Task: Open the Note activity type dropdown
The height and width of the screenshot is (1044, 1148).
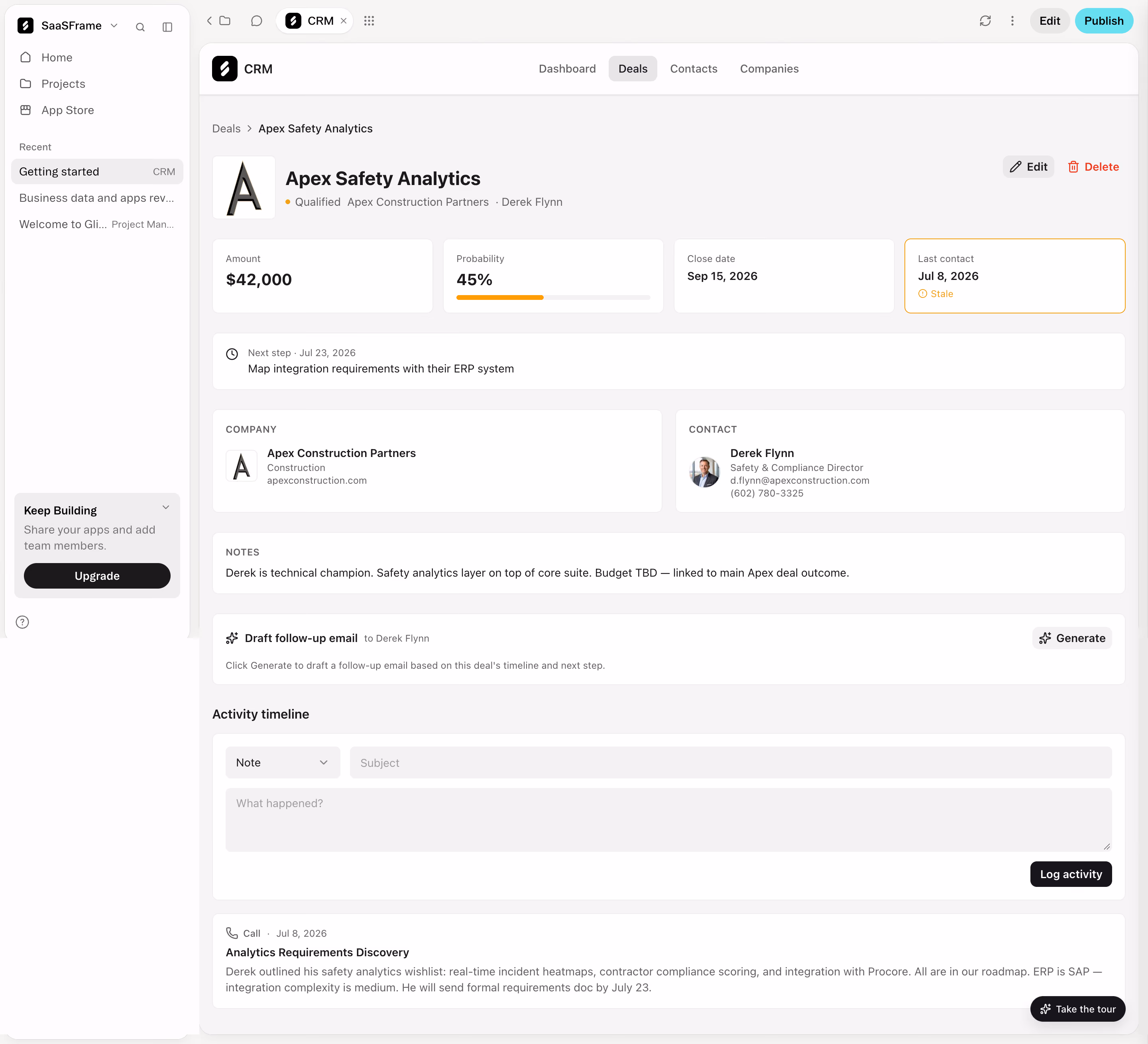Action: [x=283, y=762]
